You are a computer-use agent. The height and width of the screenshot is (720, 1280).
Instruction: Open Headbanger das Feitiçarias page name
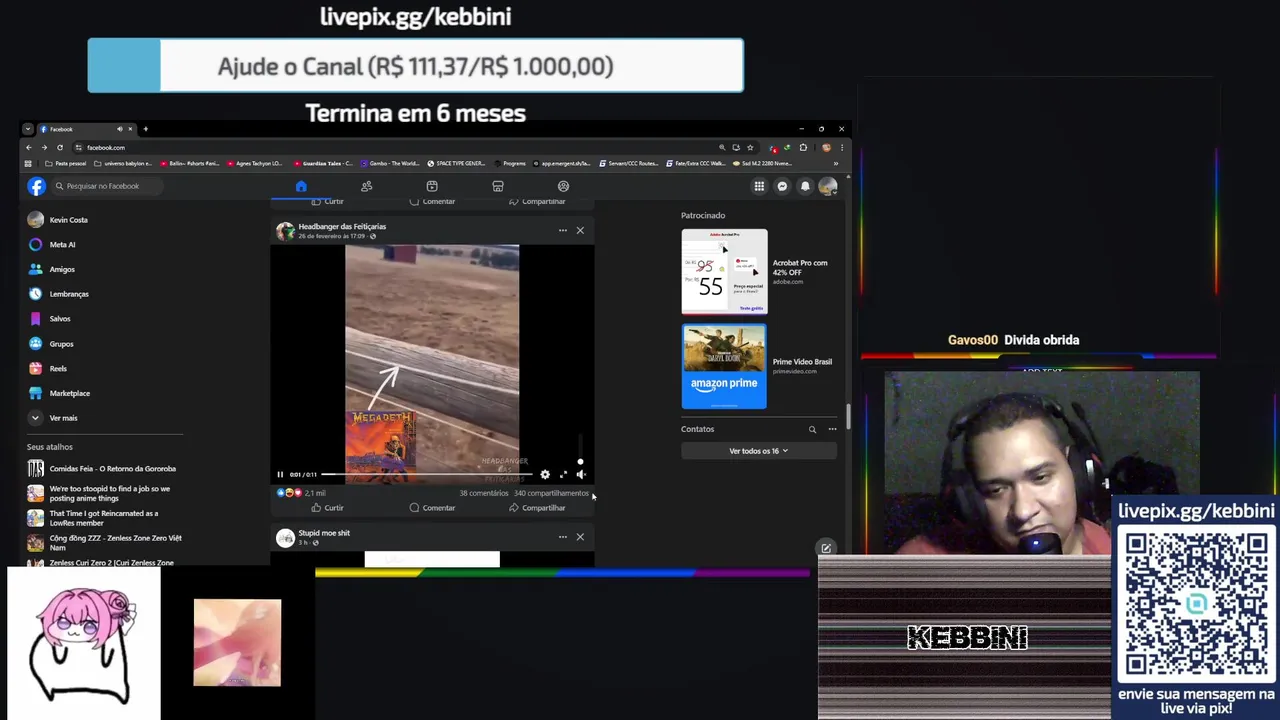(342, 226)
